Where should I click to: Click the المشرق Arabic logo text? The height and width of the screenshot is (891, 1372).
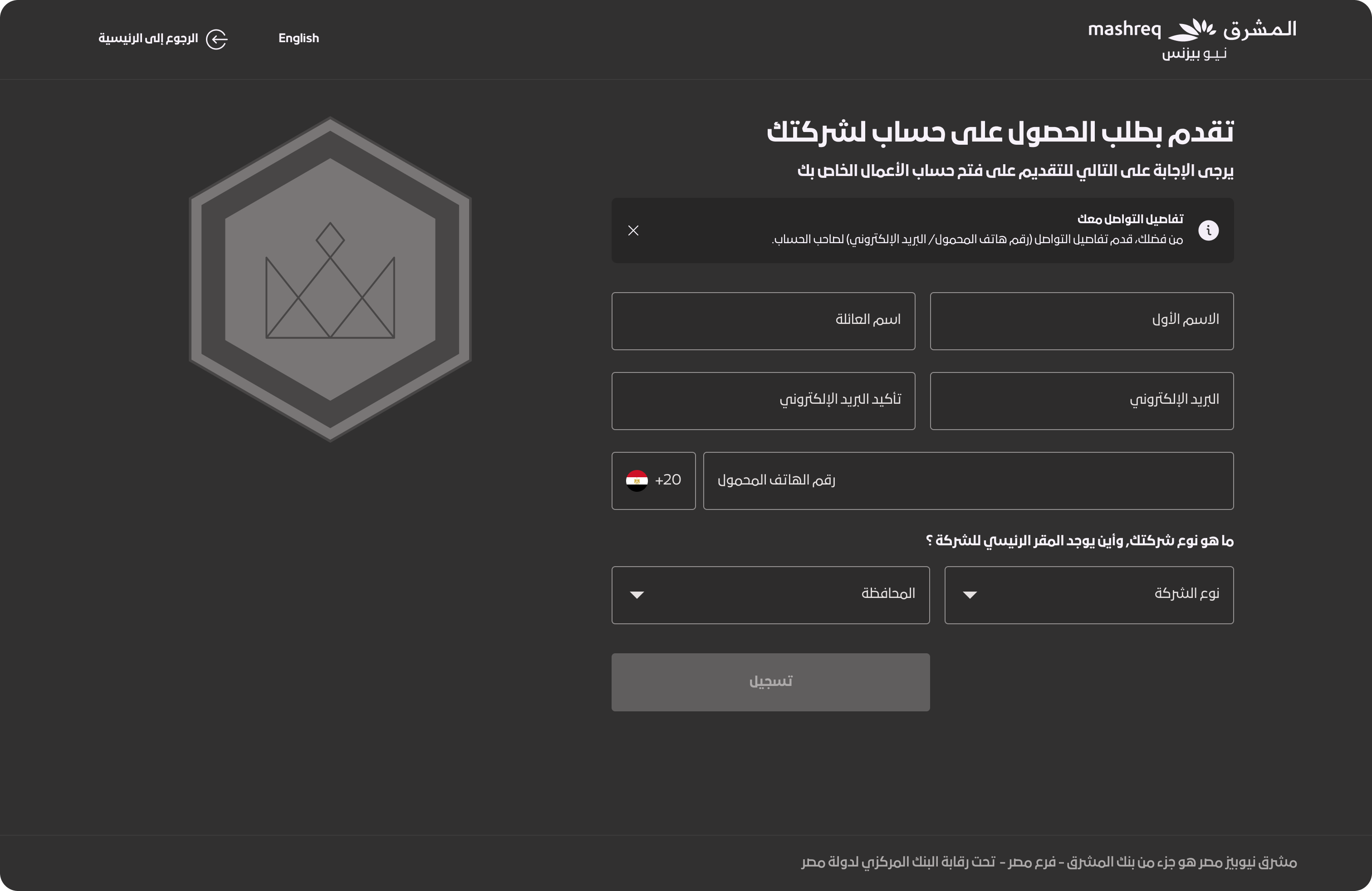(x=1259, y=29)
